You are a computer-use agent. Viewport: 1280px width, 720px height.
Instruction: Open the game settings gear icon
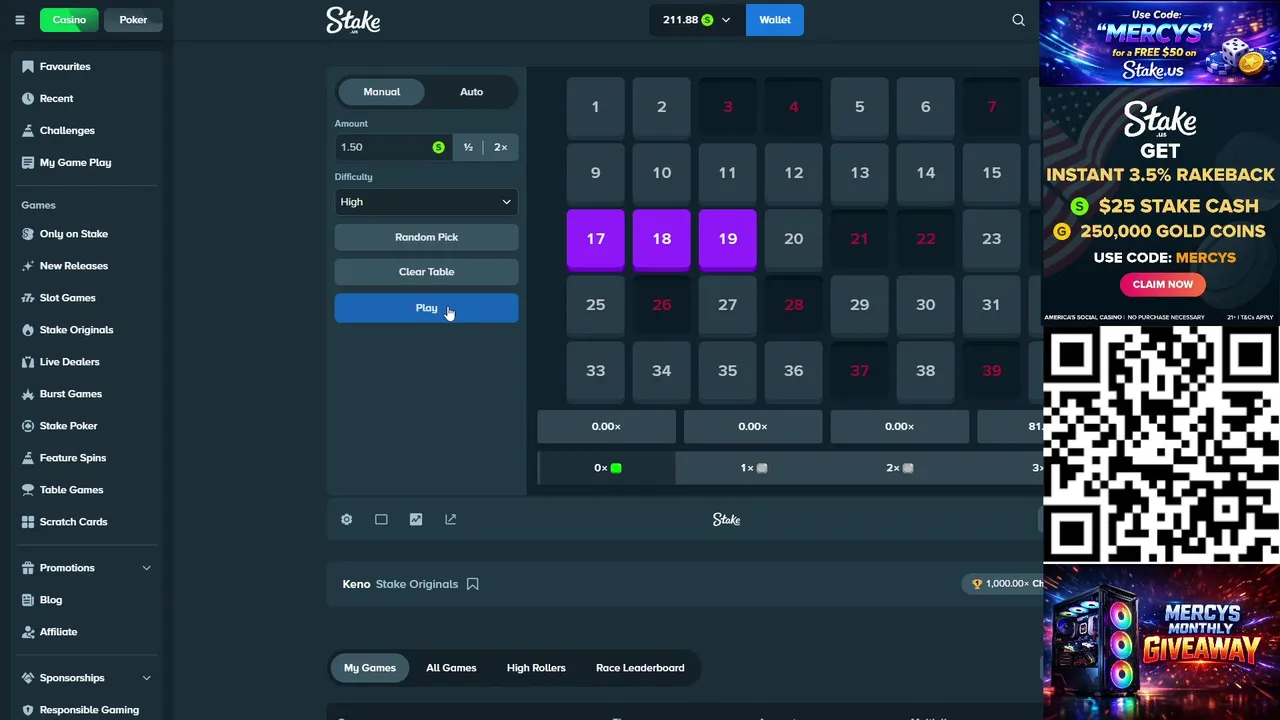tap(346, 520)
